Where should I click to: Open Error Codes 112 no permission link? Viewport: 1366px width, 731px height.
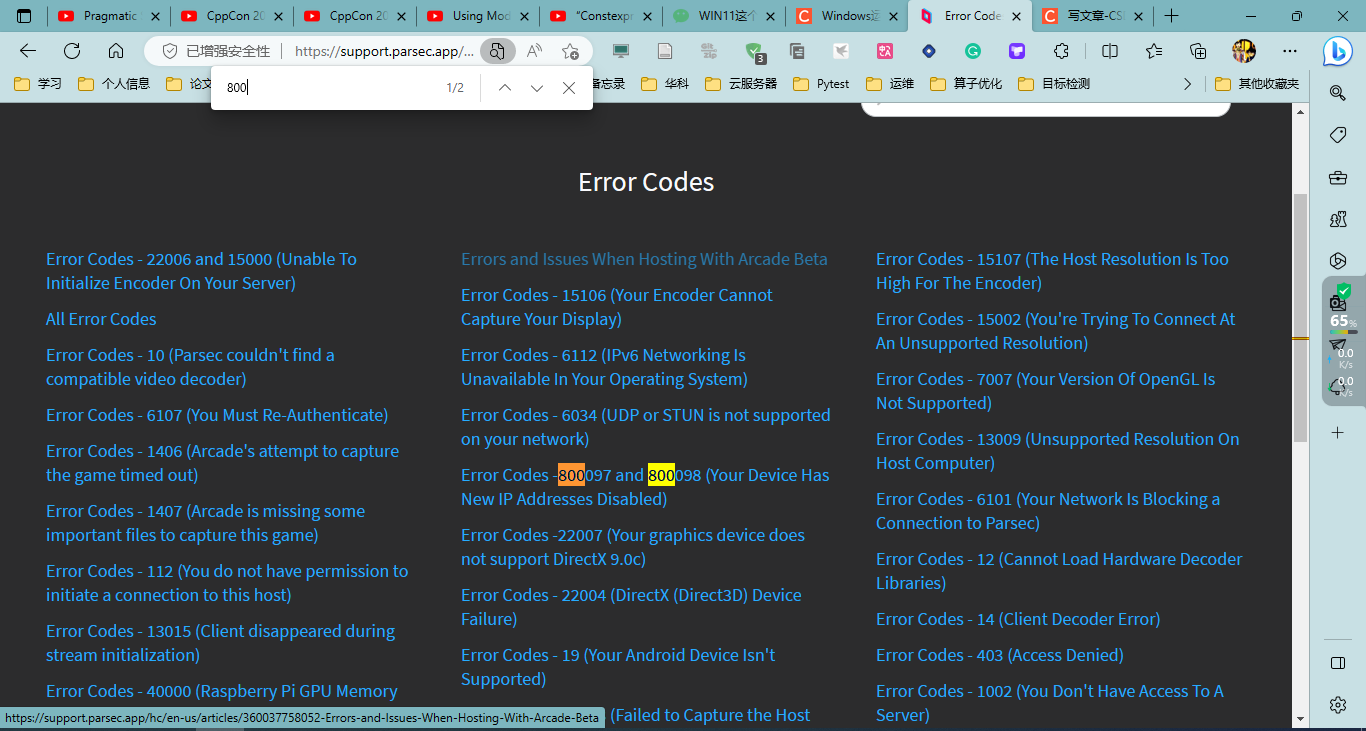coord(227,583)
